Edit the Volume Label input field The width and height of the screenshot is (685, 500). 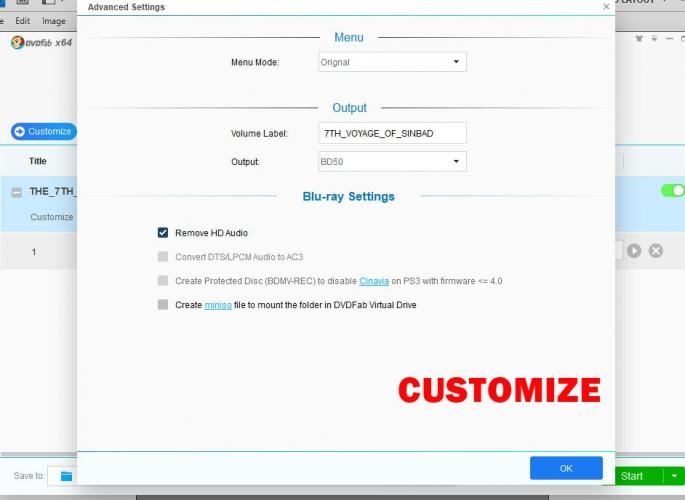click(392, 133)
